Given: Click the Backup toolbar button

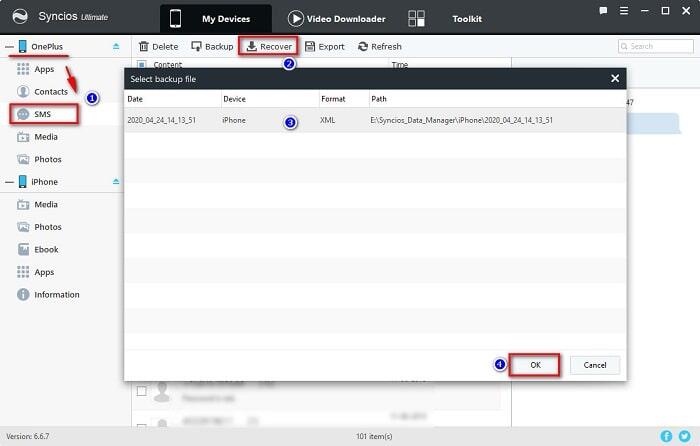Looking at the screenshot, I should 212,46.
